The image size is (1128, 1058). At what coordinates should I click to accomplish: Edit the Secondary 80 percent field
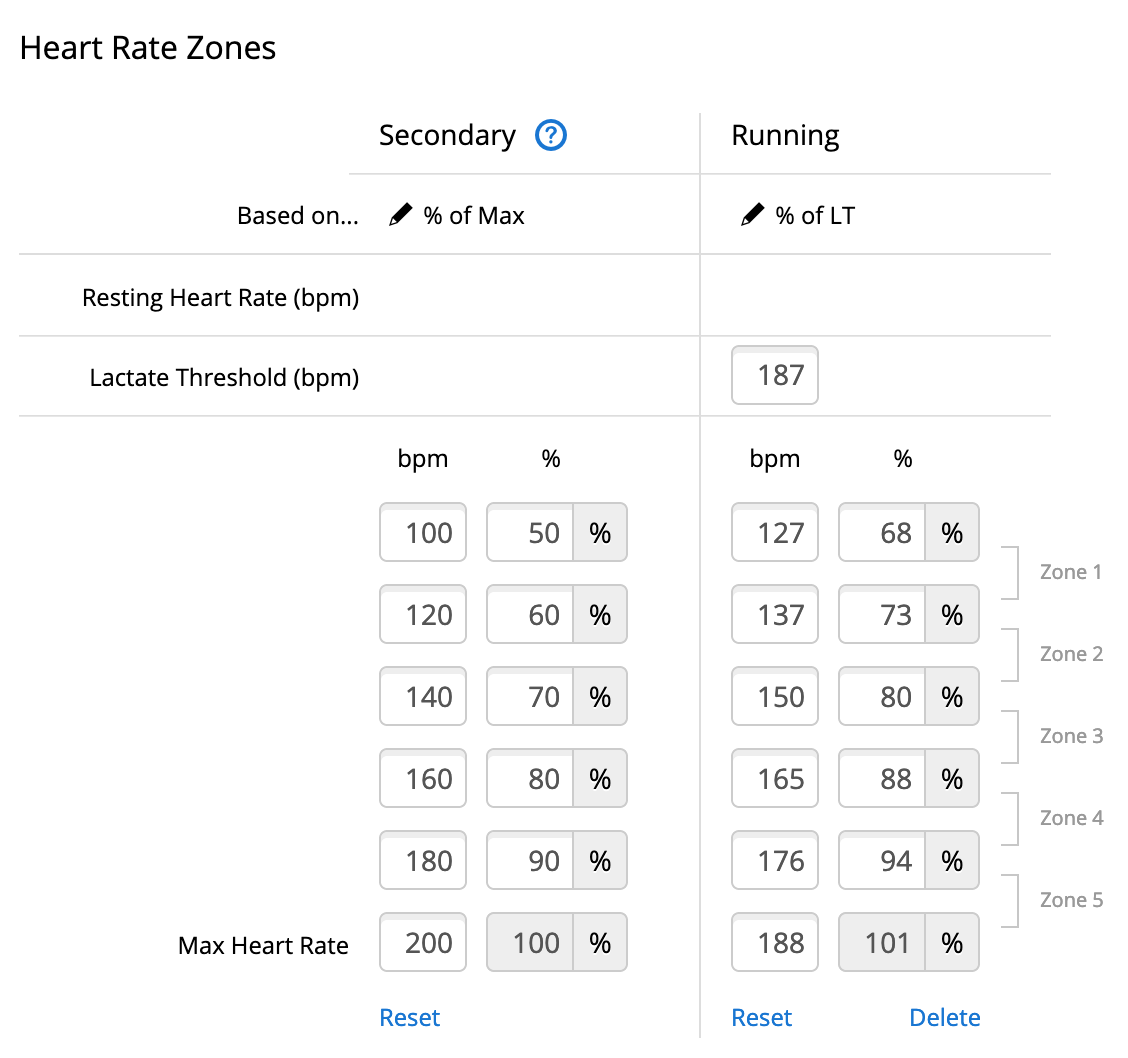tap(531, 779)
